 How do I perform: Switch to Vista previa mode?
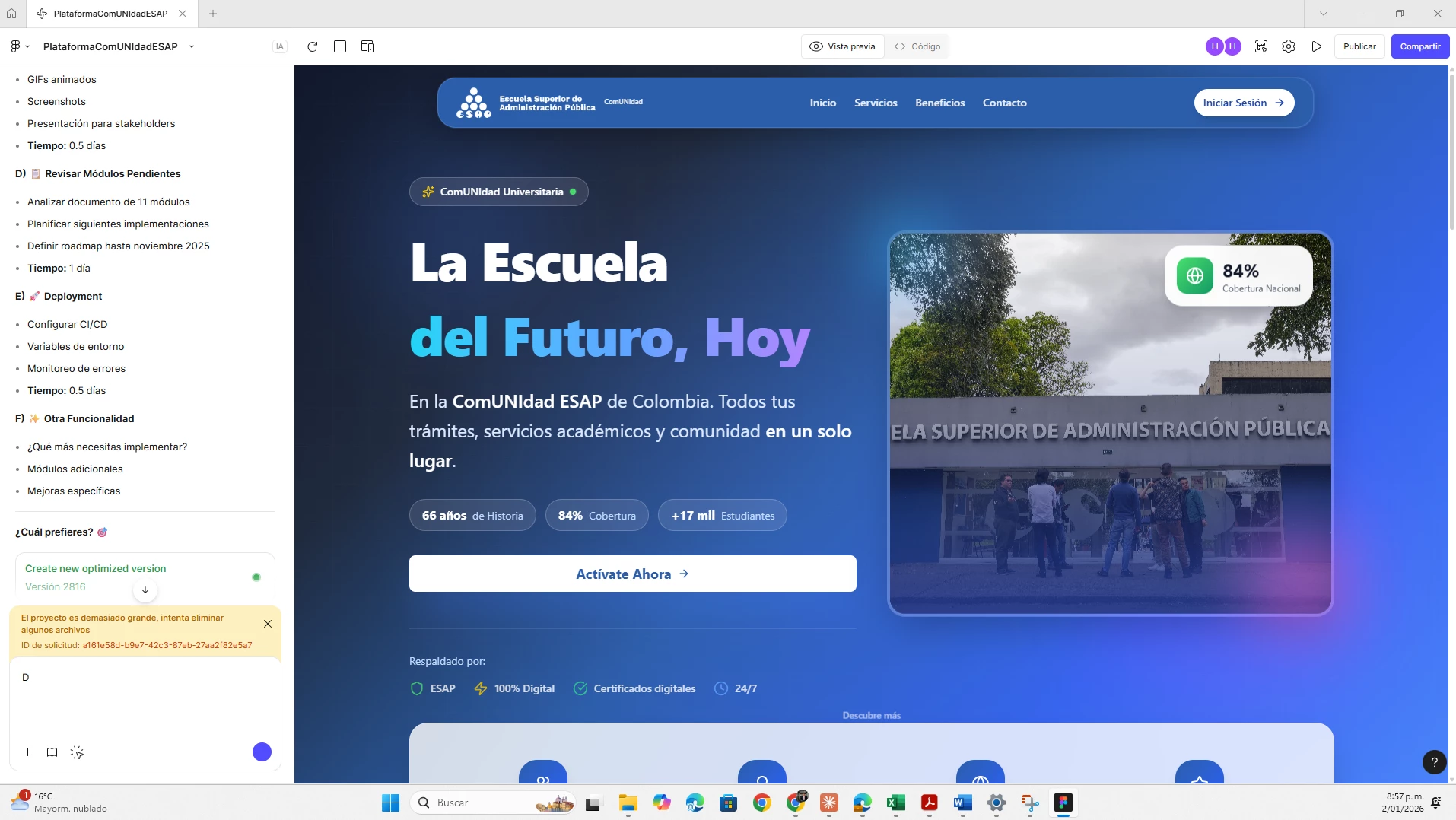(x=843, y=46)
